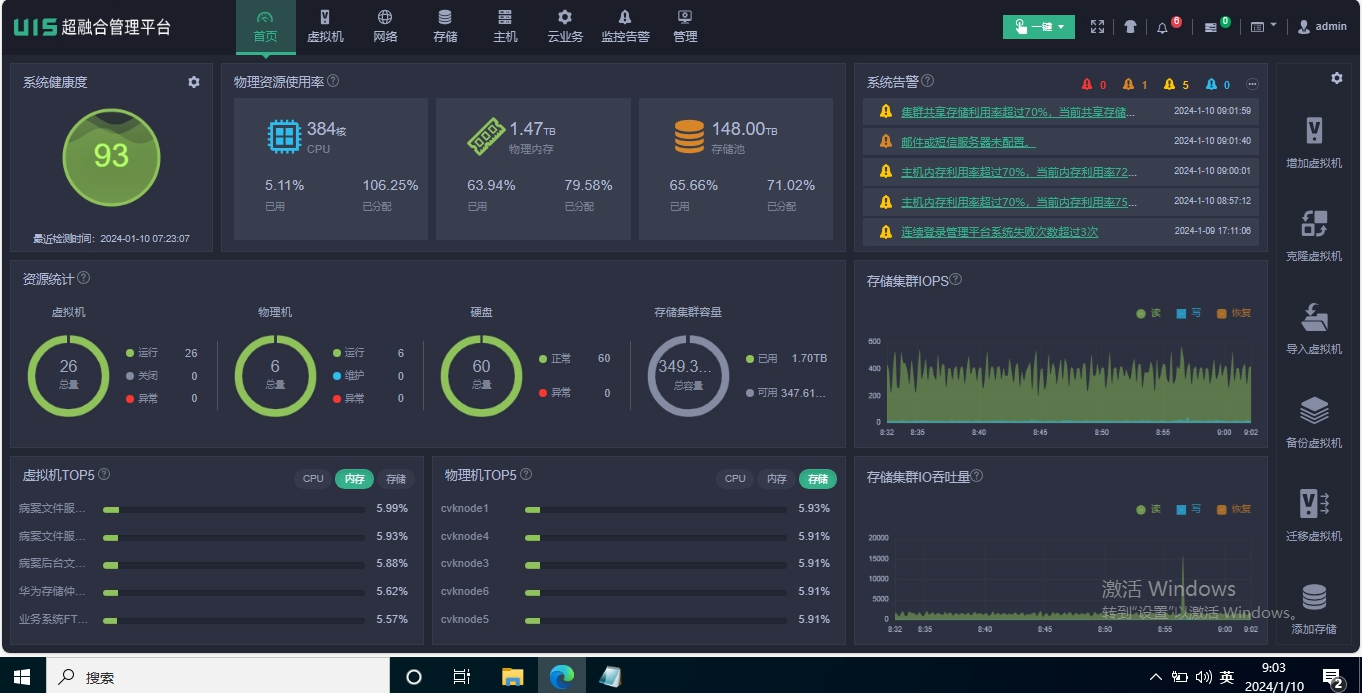Launch the 备份虚拟机 backup VM icon
The image size is (1362, 693).
1314,410
